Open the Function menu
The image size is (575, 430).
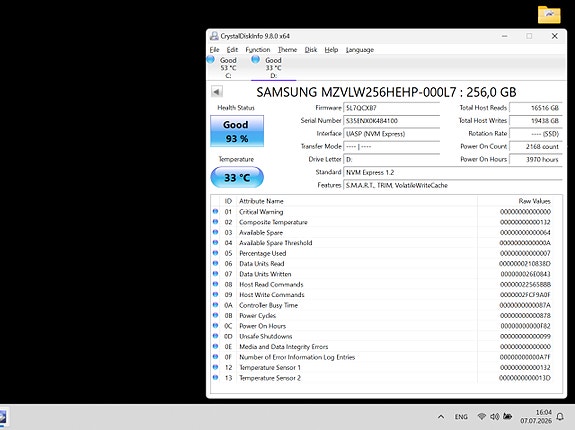(258, 50)
